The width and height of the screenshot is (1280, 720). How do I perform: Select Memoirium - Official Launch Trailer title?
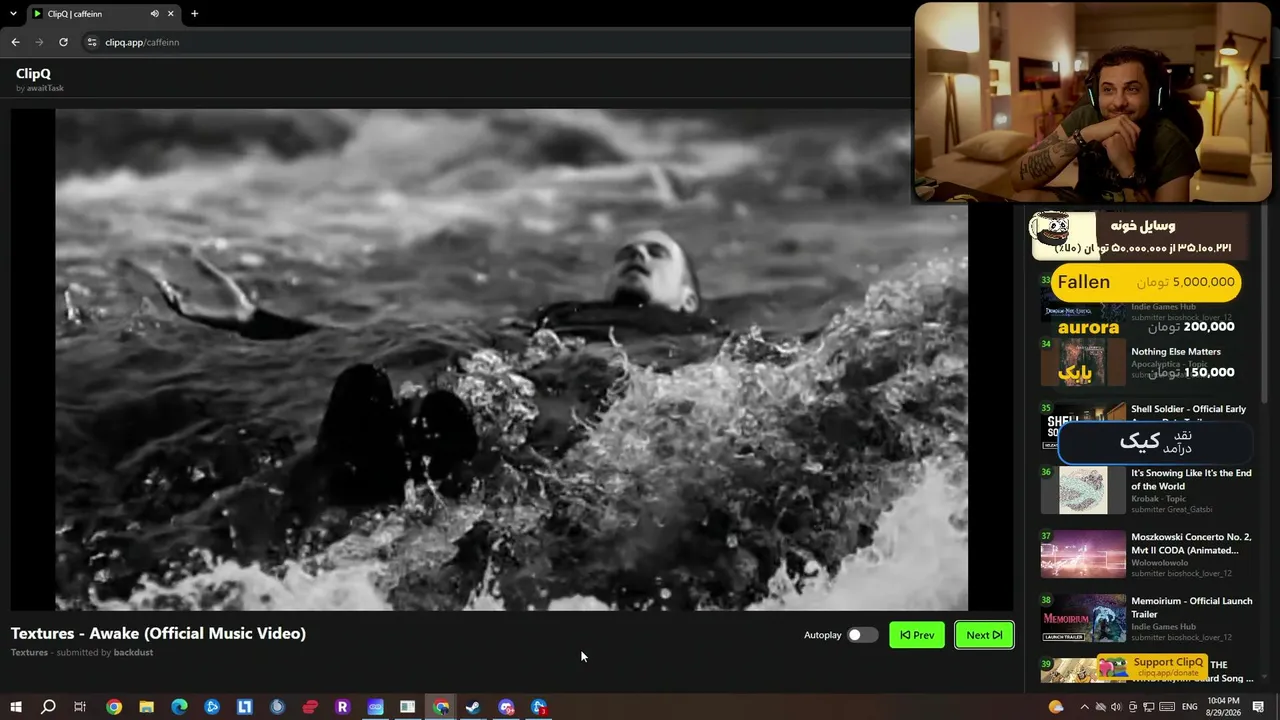point(1191,607)
